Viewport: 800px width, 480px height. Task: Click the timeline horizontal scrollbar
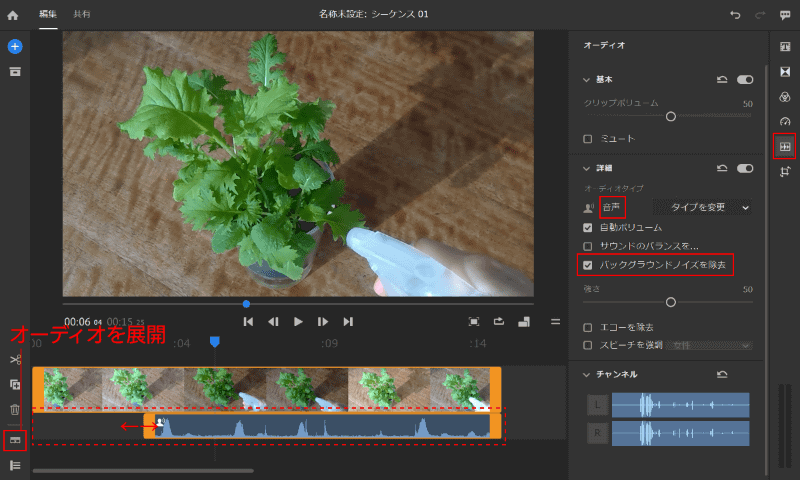pos(143,471)
